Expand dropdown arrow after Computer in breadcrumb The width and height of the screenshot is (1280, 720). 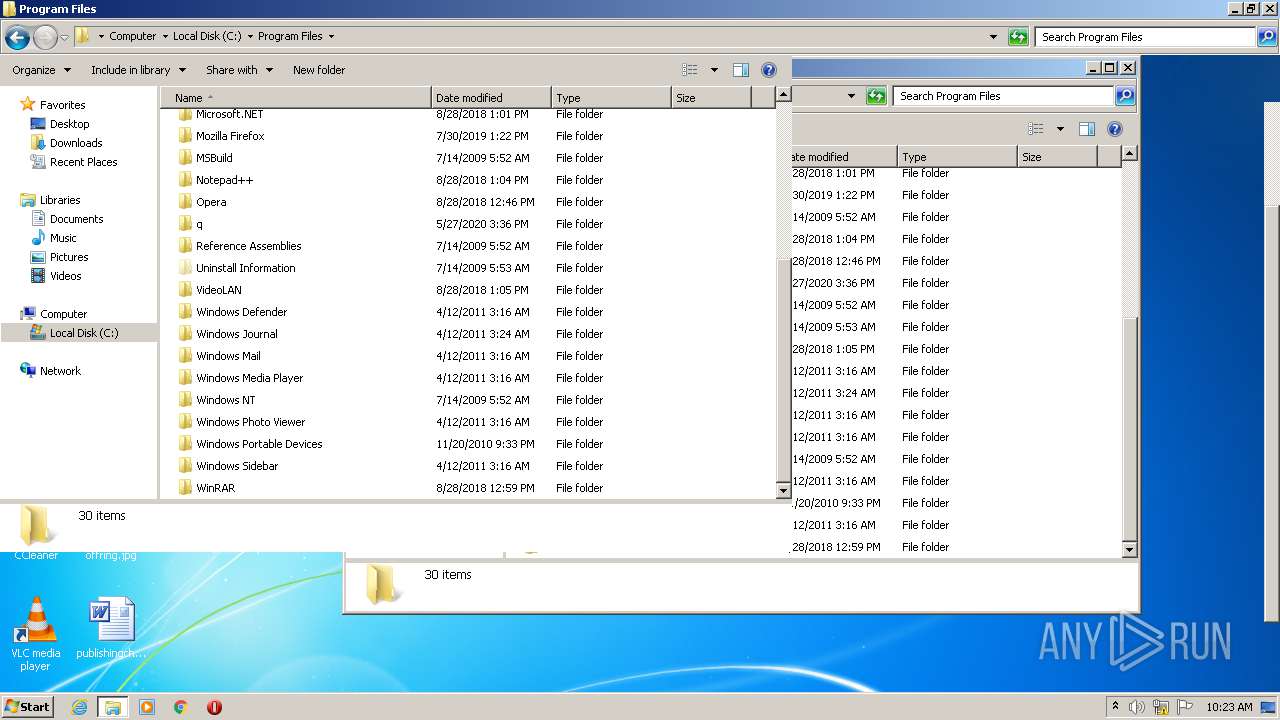(164, 37)
